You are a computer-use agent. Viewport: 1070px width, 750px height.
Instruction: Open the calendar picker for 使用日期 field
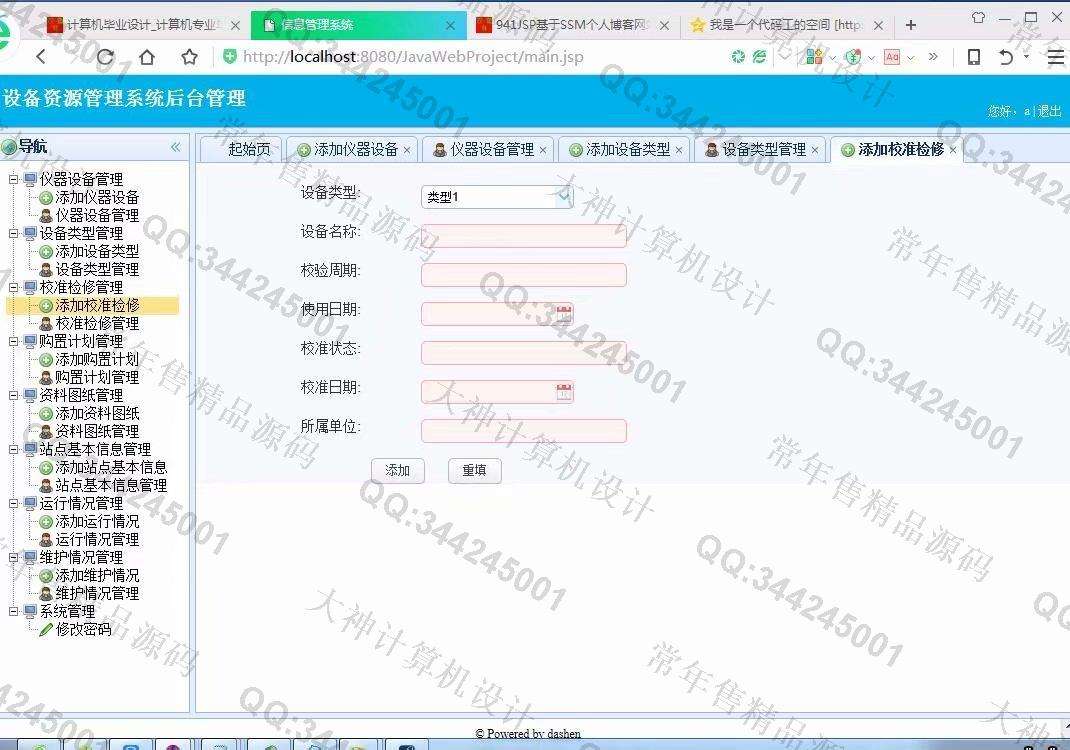click(564, 313)
